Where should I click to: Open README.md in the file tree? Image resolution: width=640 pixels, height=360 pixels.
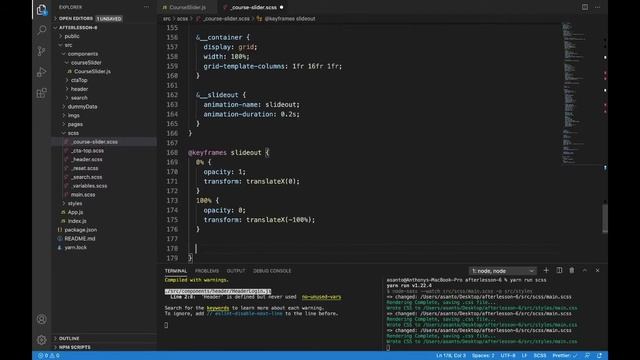click(80, 238)
